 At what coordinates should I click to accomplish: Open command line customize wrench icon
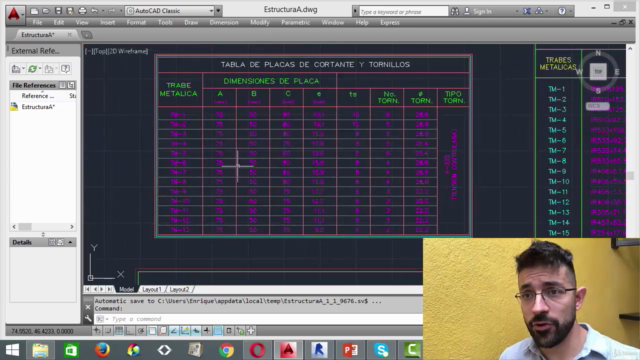[x=88, y=318]
